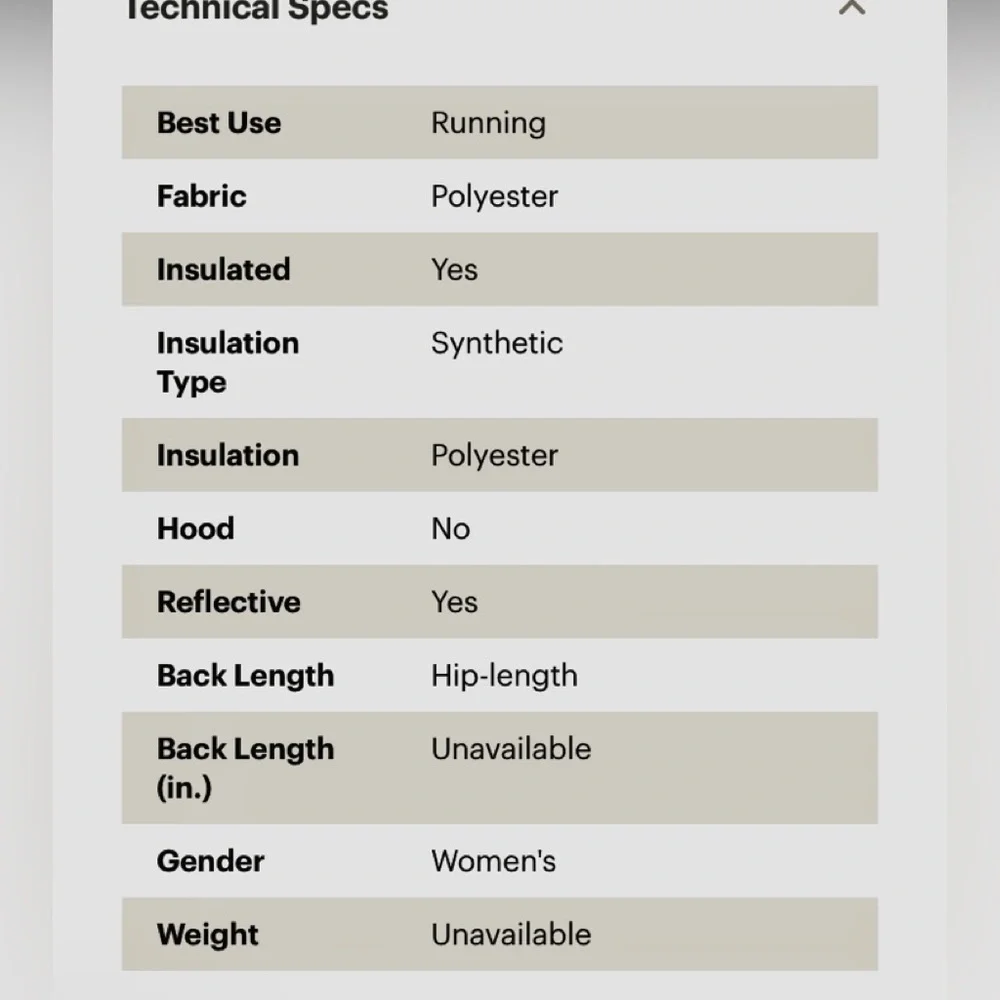Select the Technical Specs heading

click(256, 10)
